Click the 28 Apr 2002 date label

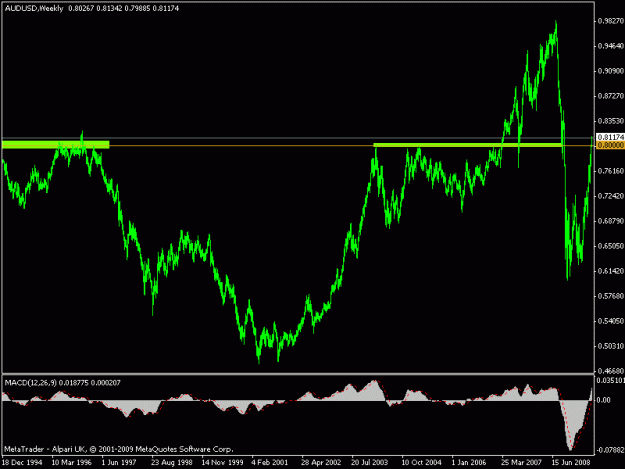[x=321, y=462]
